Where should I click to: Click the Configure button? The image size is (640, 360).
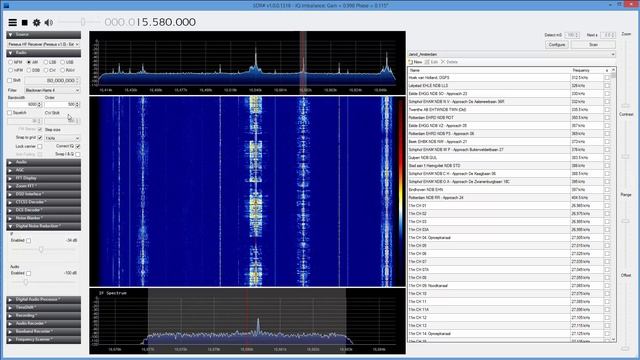pos(556,44)
